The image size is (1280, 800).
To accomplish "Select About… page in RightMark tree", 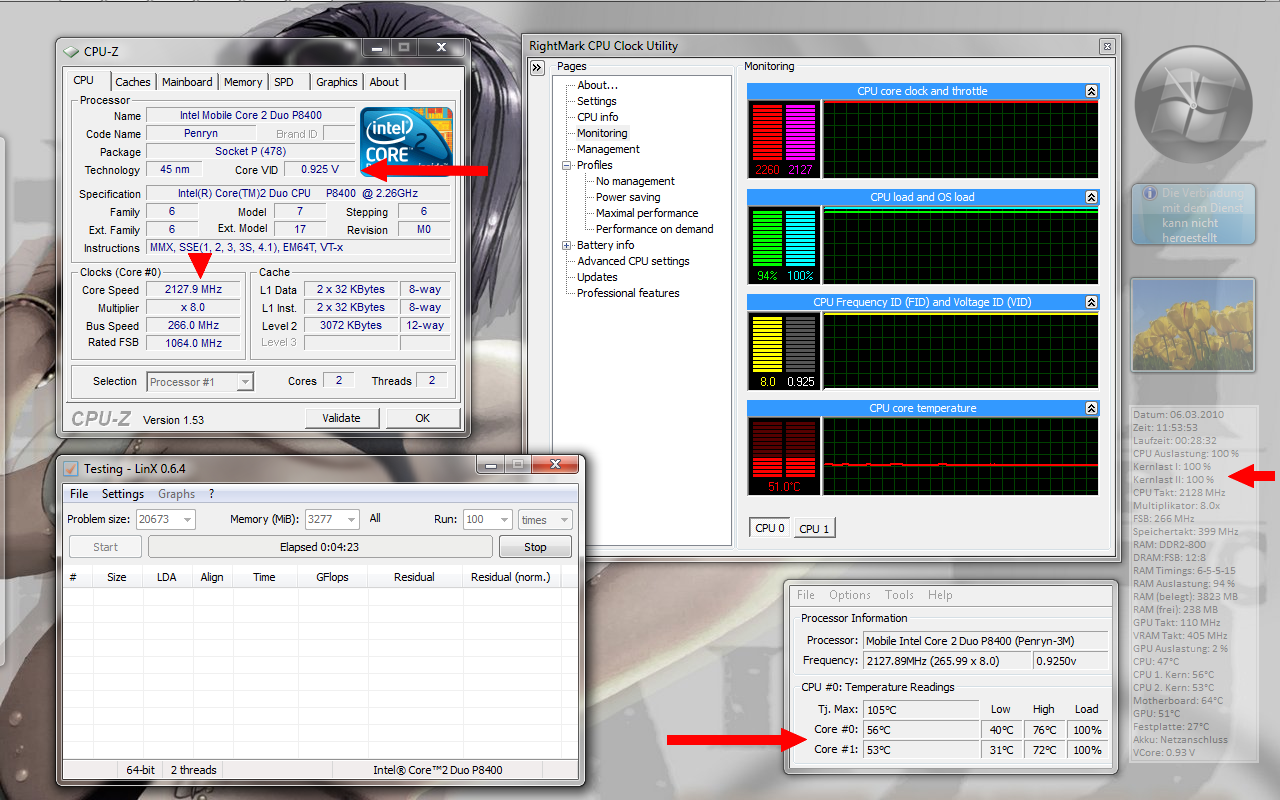I will tap(597, 85).
